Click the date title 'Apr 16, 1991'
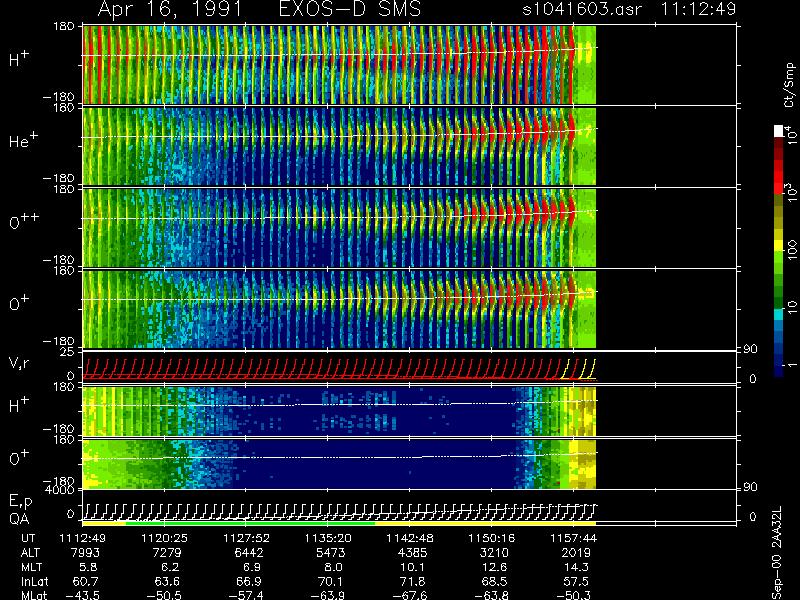The image size is (800, 600). click(169, 10)
